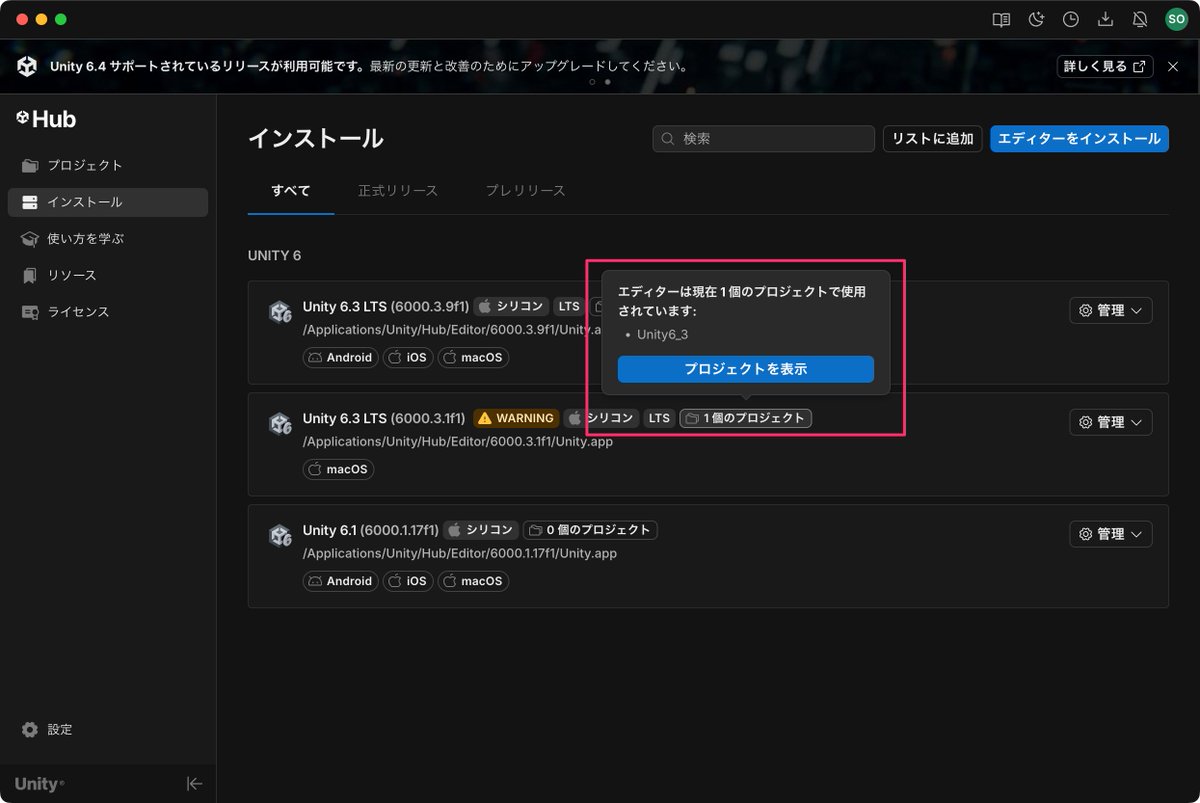1200x803 pixels.
Task: Open the documentation book icon in title bar
Action: [x=1001, y=19]
